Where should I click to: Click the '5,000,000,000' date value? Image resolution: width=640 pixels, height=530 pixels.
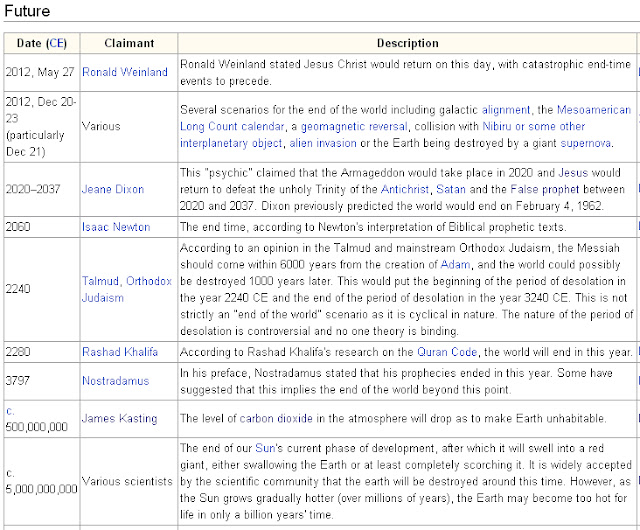(x=41, y=489)
